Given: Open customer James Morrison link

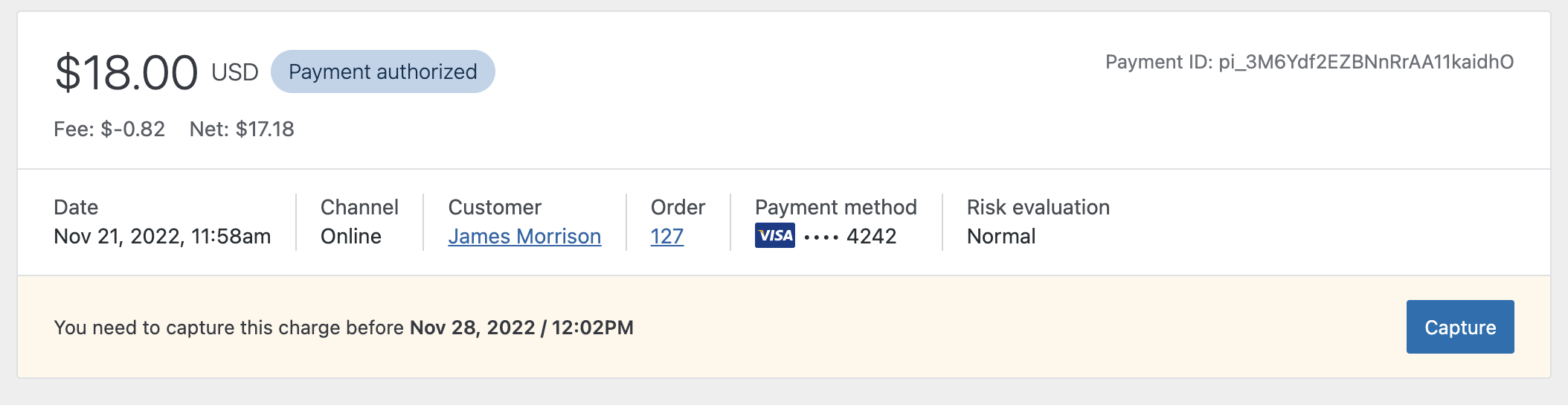Looking at the screenshot, I should 524,236.
